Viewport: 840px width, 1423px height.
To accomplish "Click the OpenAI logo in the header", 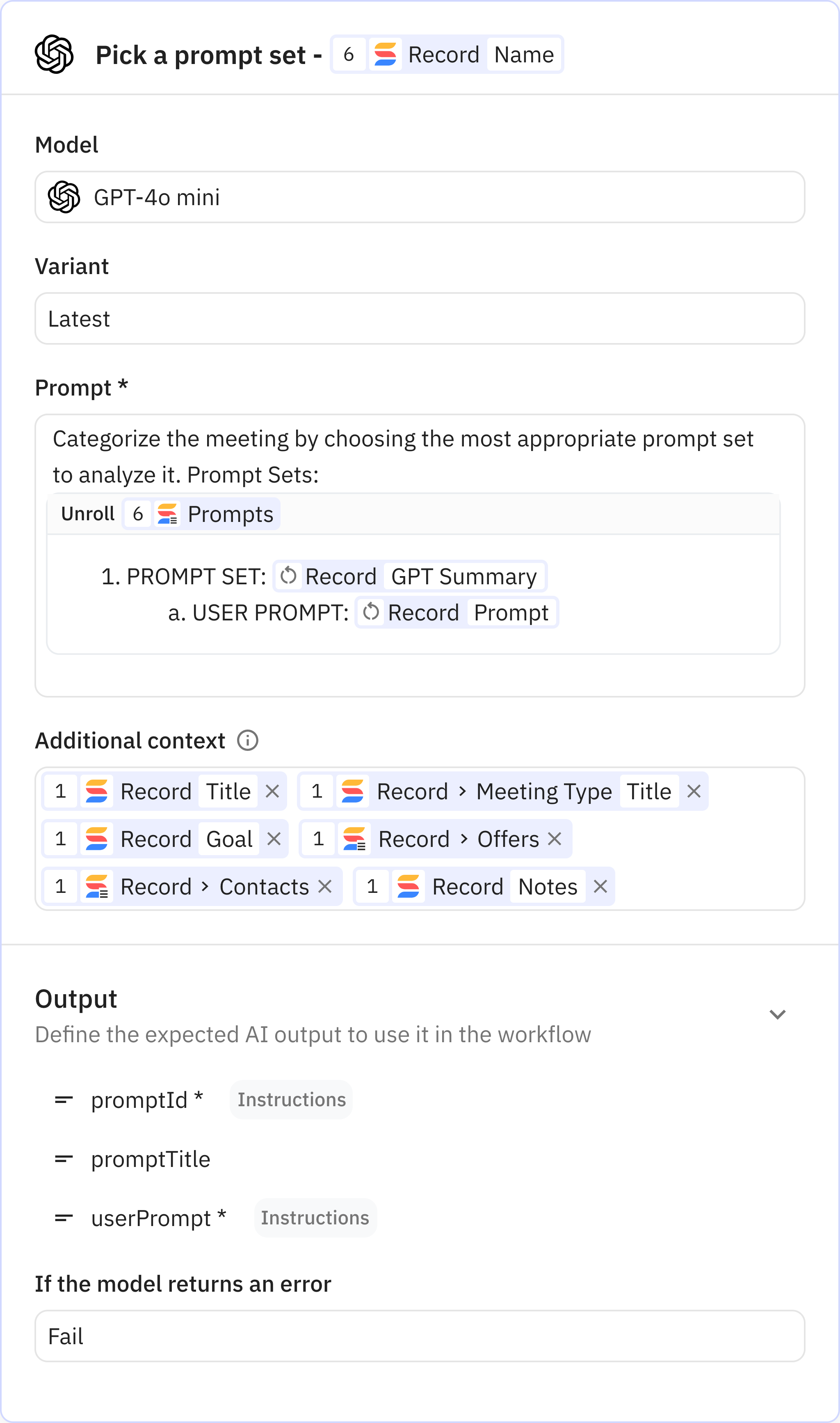I will pyautogui.click(x=54, y=54).
